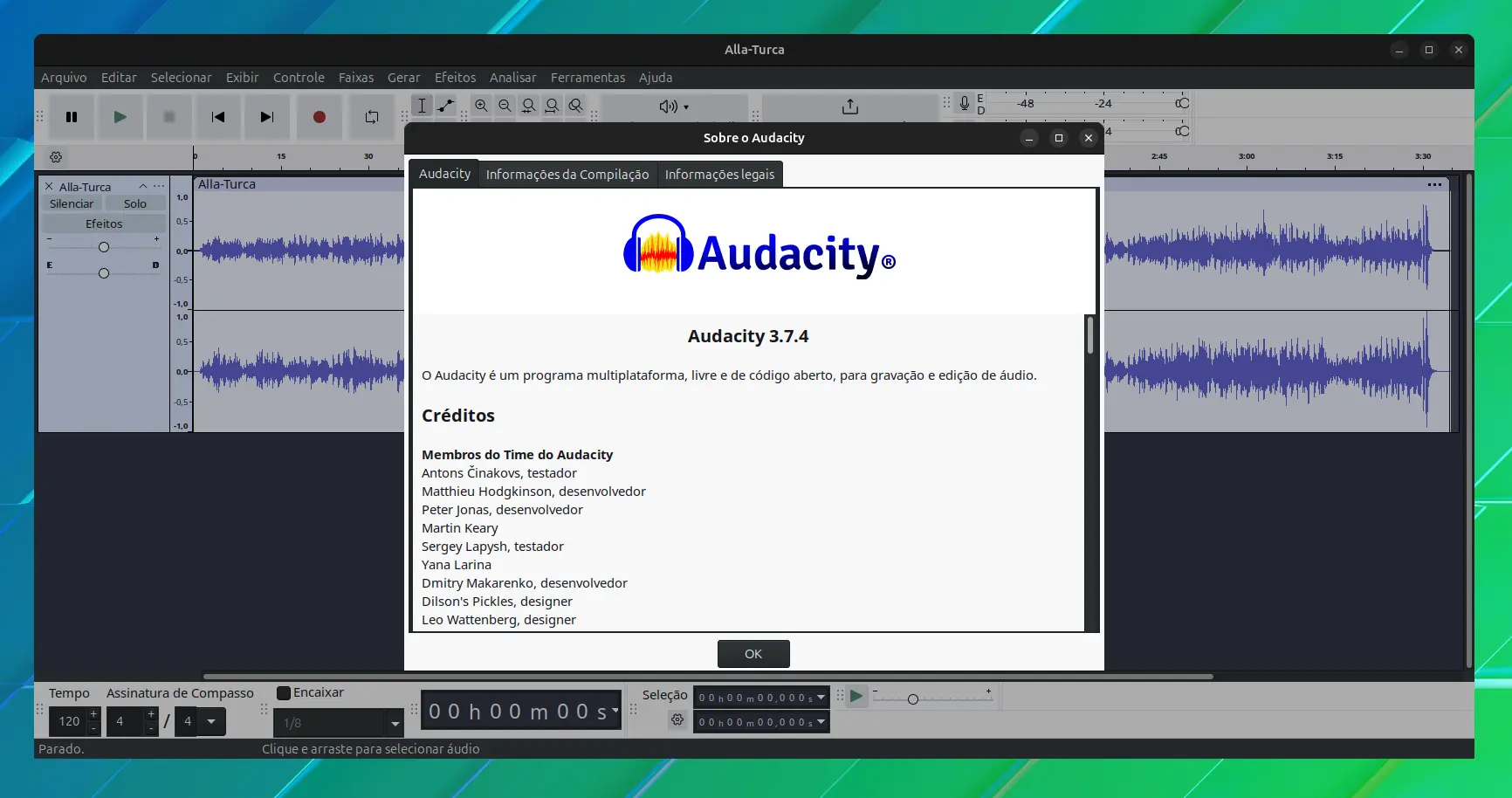1512x798 pixels.
Task: Open clip menu dots at clip end
Action: point(1434,184)
